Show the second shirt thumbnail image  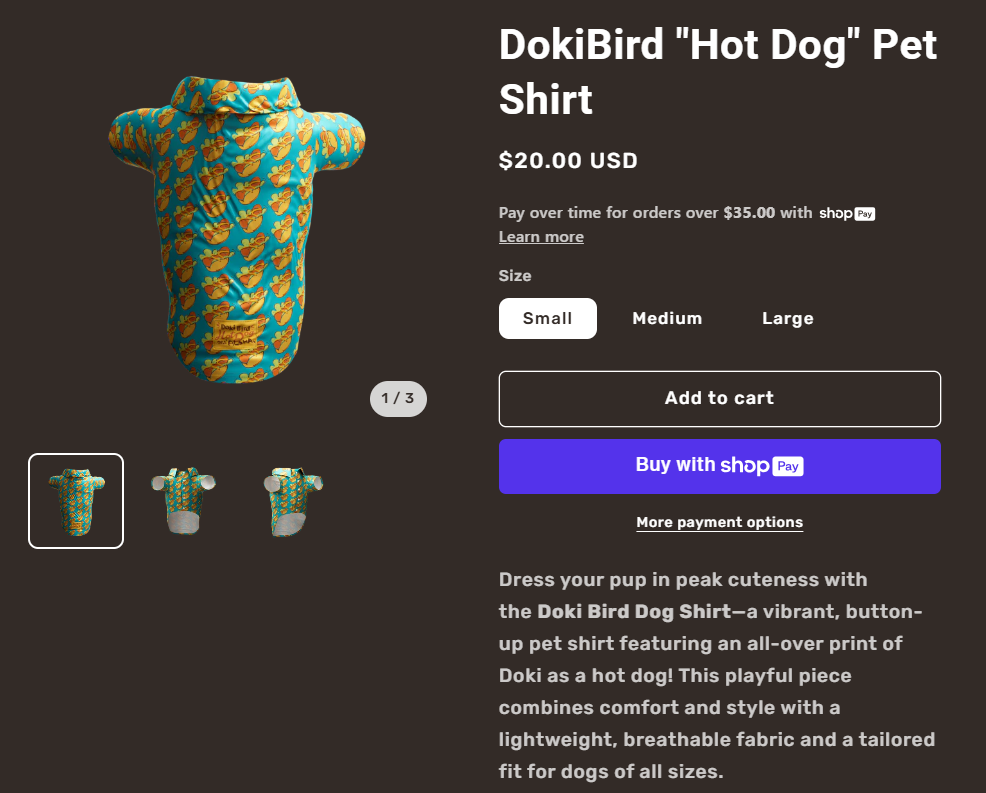[x=184, y=501]
